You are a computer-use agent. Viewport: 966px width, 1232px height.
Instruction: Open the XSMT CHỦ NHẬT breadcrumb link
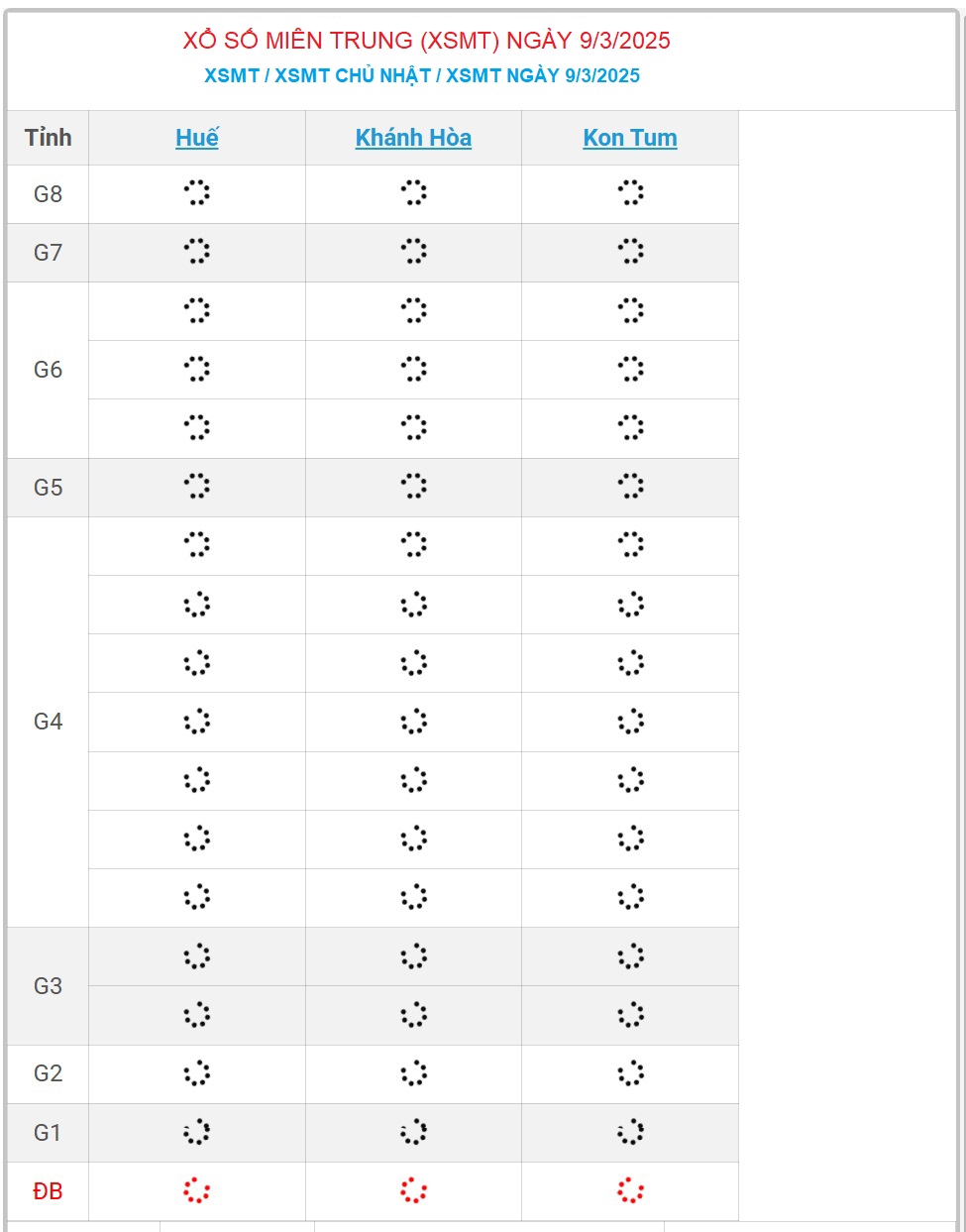[353, 75]
